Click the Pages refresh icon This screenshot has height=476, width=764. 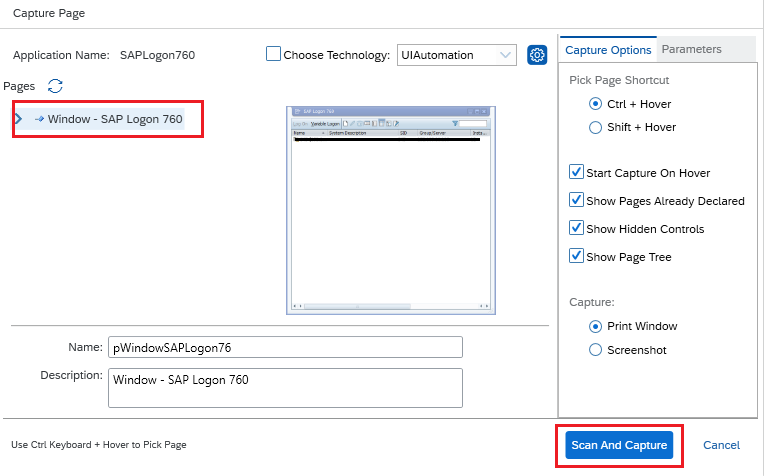56,87
